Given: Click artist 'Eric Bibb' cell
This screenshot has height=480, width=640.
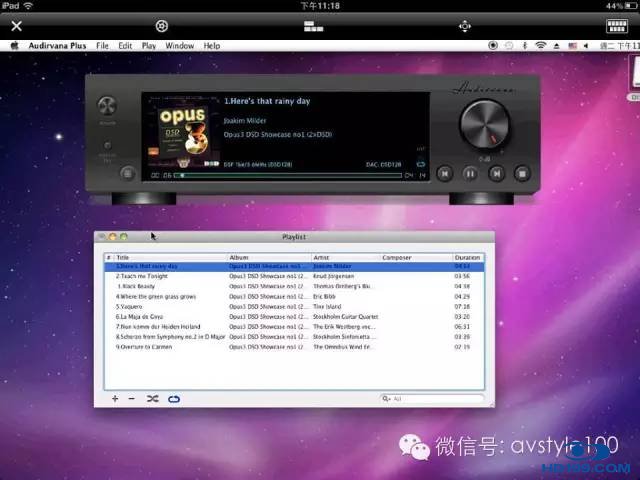Looking at the screenshot, I should [x=324, y=297].
